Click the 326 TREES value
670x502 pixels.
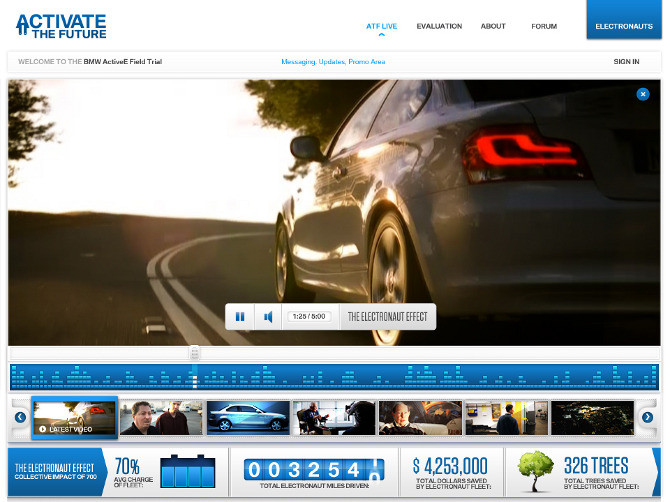coord(596,466)
